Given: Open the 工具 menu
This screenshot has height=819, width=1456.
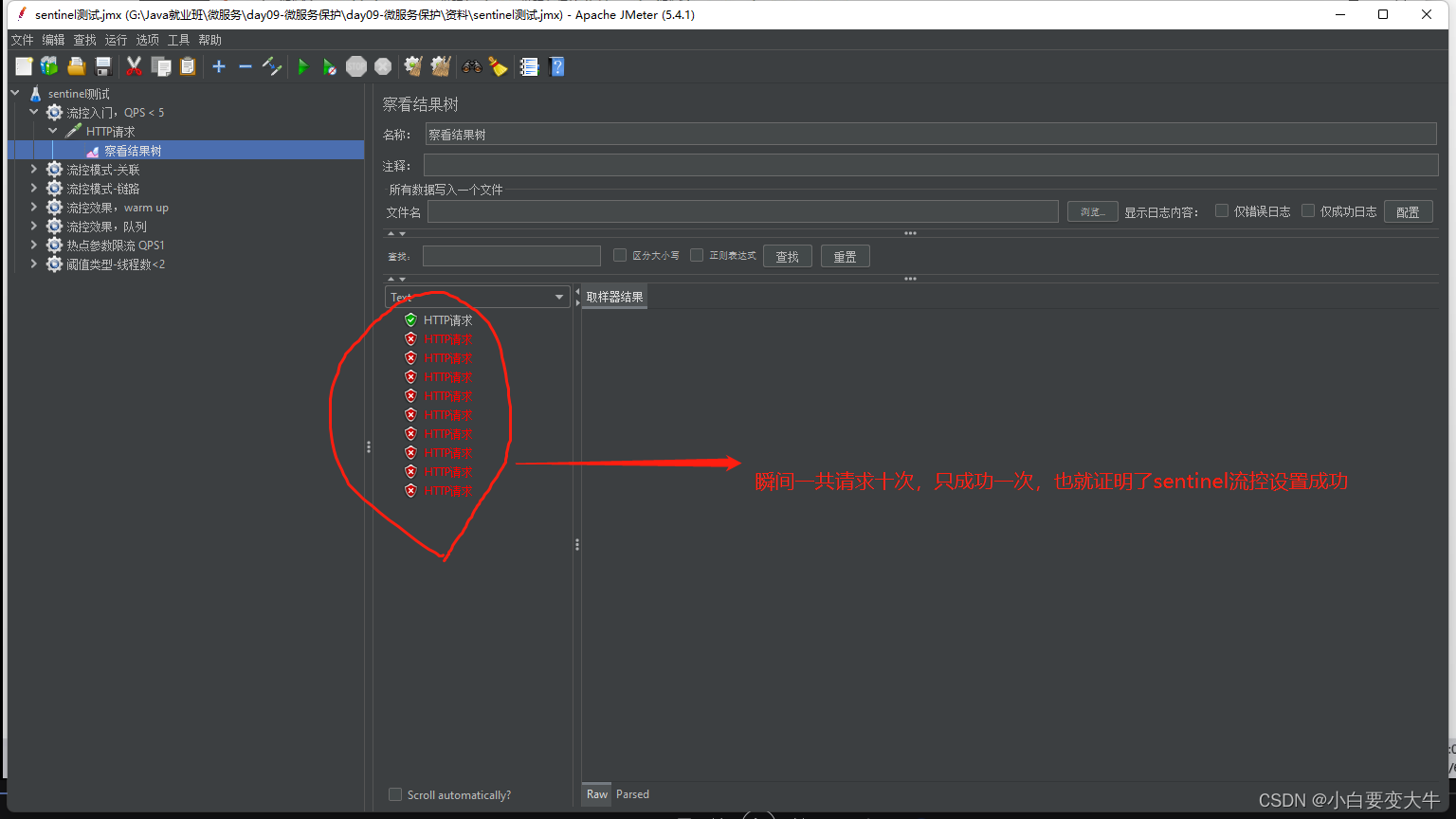Looking at the screenshot, I should [x=178, y=40].
